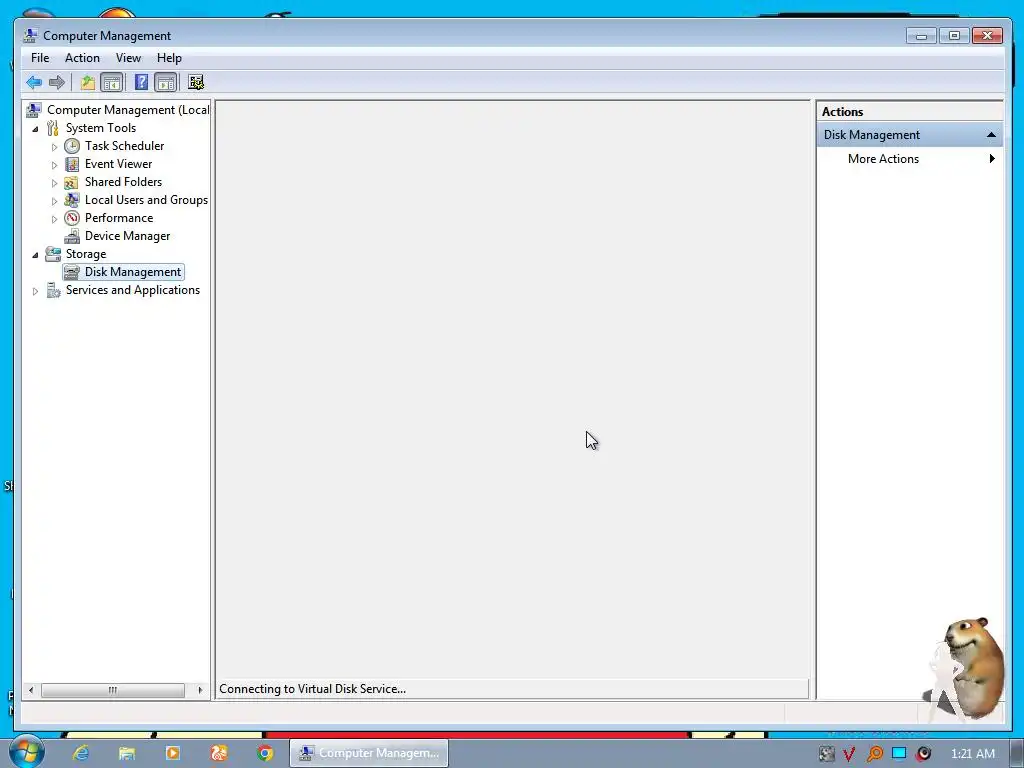Image resolution: width=1024 pixels, height=768 pixels.
Task: Expand the Event Viewer node
Action: (54, 165)
